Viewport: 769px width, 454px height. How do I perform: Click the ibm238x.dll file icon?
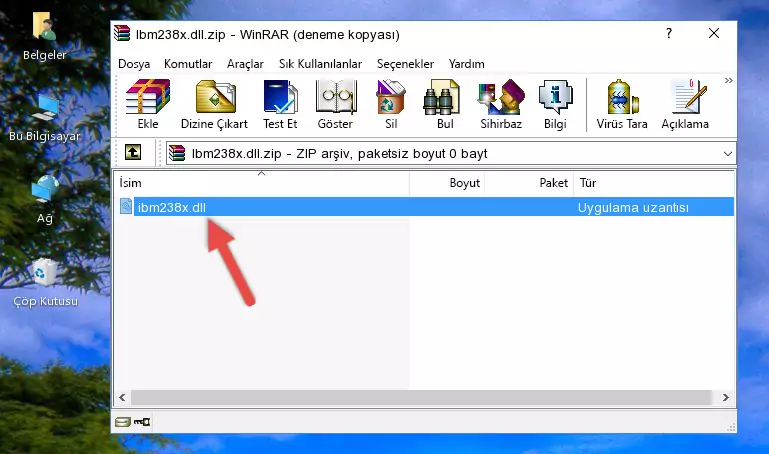[x=126, y=206]
